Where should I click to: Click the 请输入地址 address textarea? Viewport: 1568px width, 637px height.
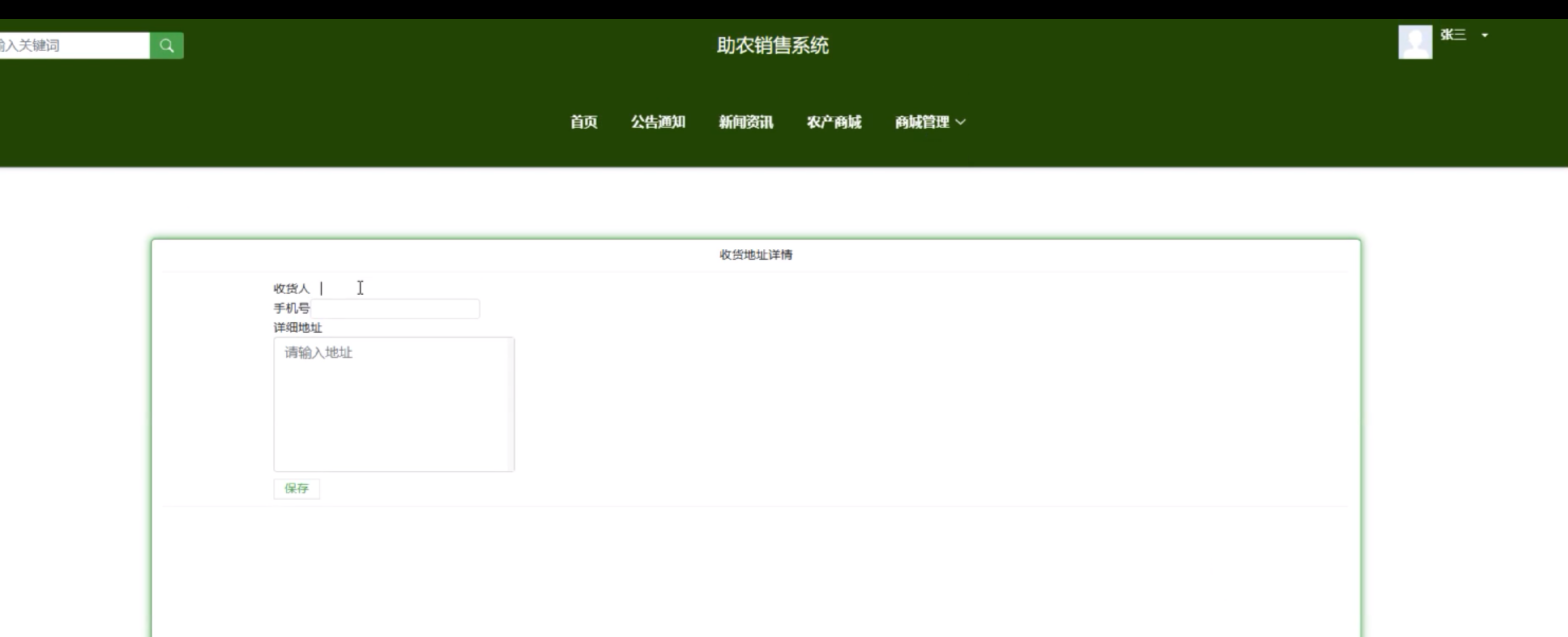(x=390, y=405)
